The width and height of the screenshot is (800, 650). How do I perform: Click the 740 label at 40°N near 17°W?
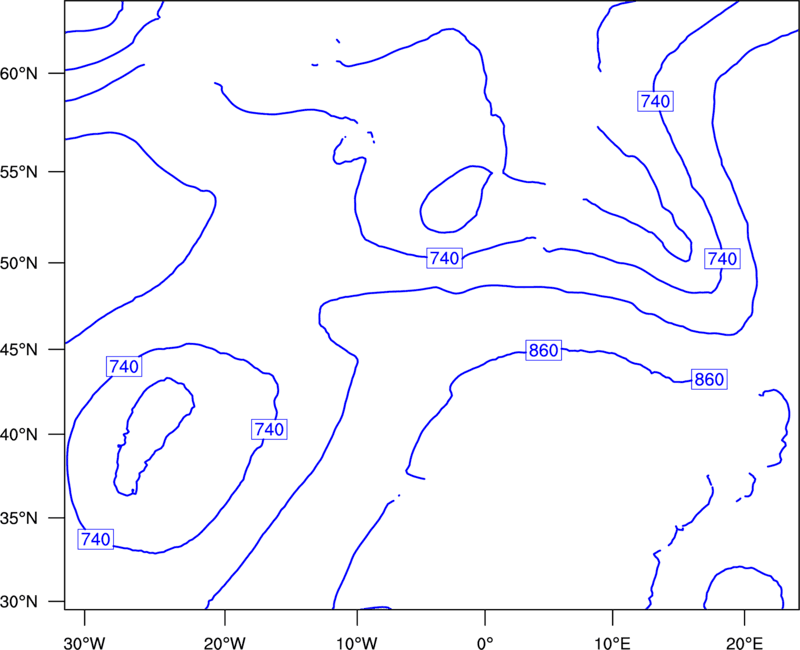point(269,429)
